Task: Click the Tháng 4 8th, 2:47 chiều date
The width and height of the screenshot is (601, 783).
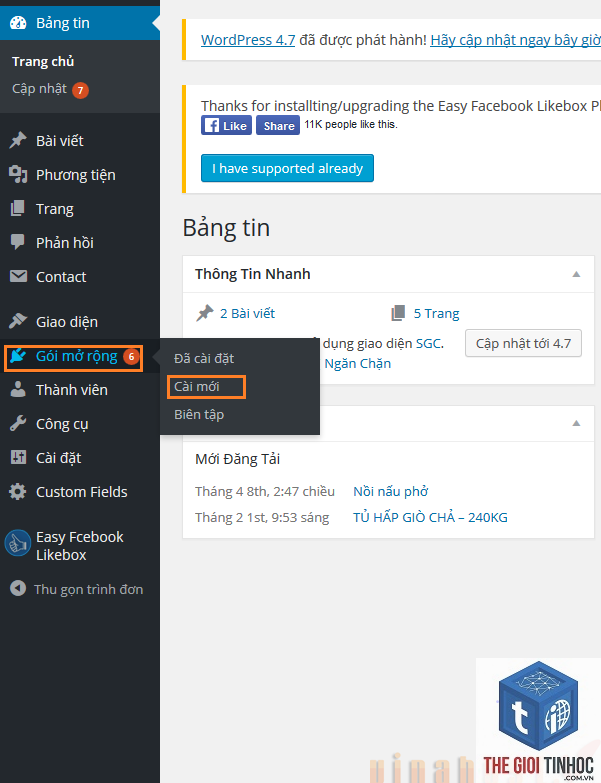Action: 265,491
